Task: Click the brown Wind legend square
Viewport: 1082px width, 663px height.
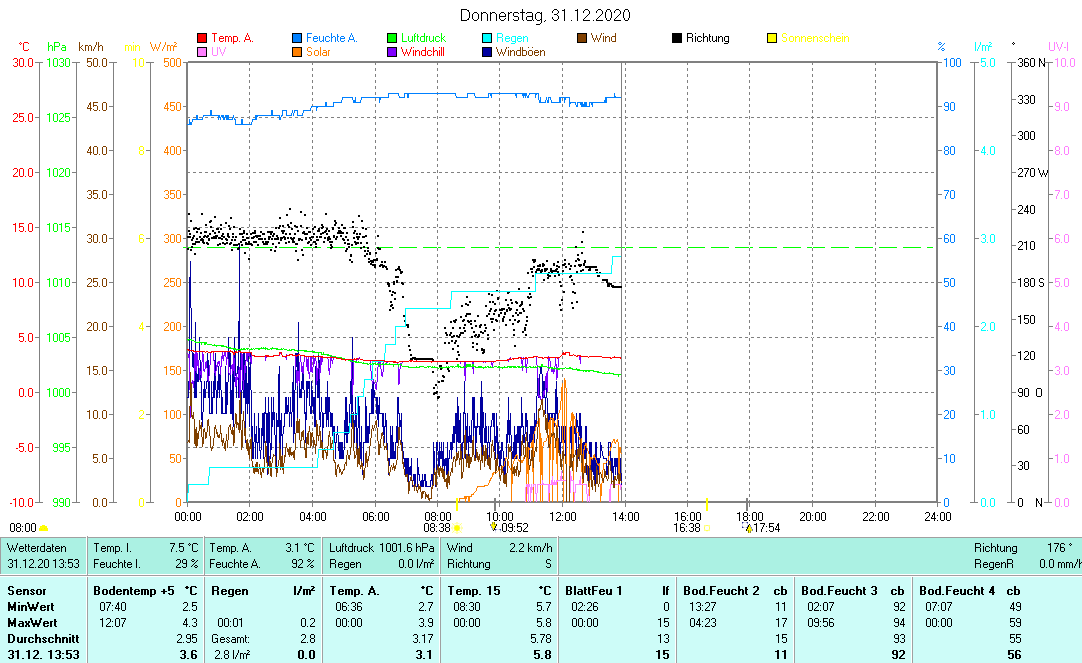Action: coord(582,38)
